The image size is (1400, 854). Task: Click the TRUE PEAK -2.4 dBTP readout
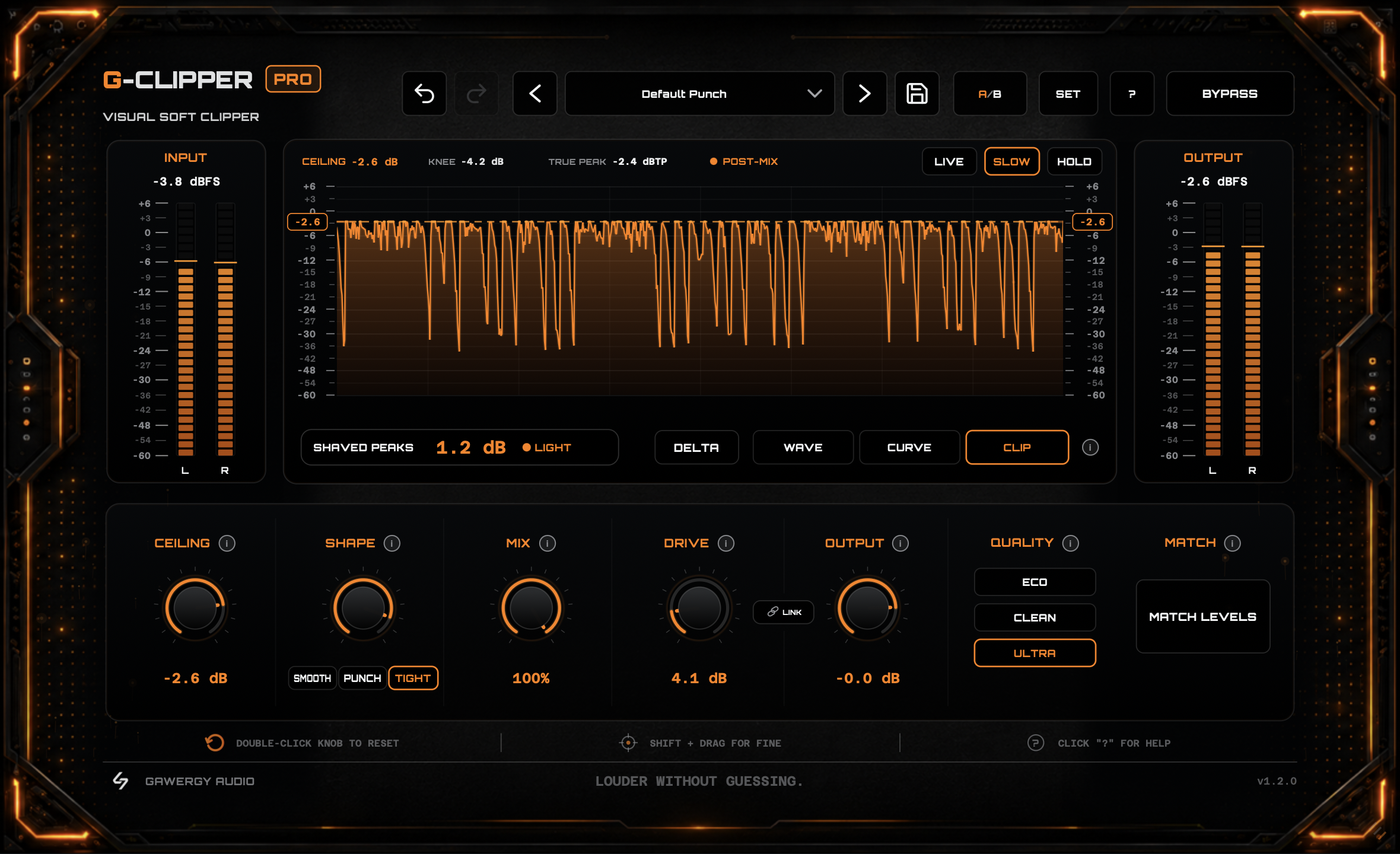pos(607,161)
